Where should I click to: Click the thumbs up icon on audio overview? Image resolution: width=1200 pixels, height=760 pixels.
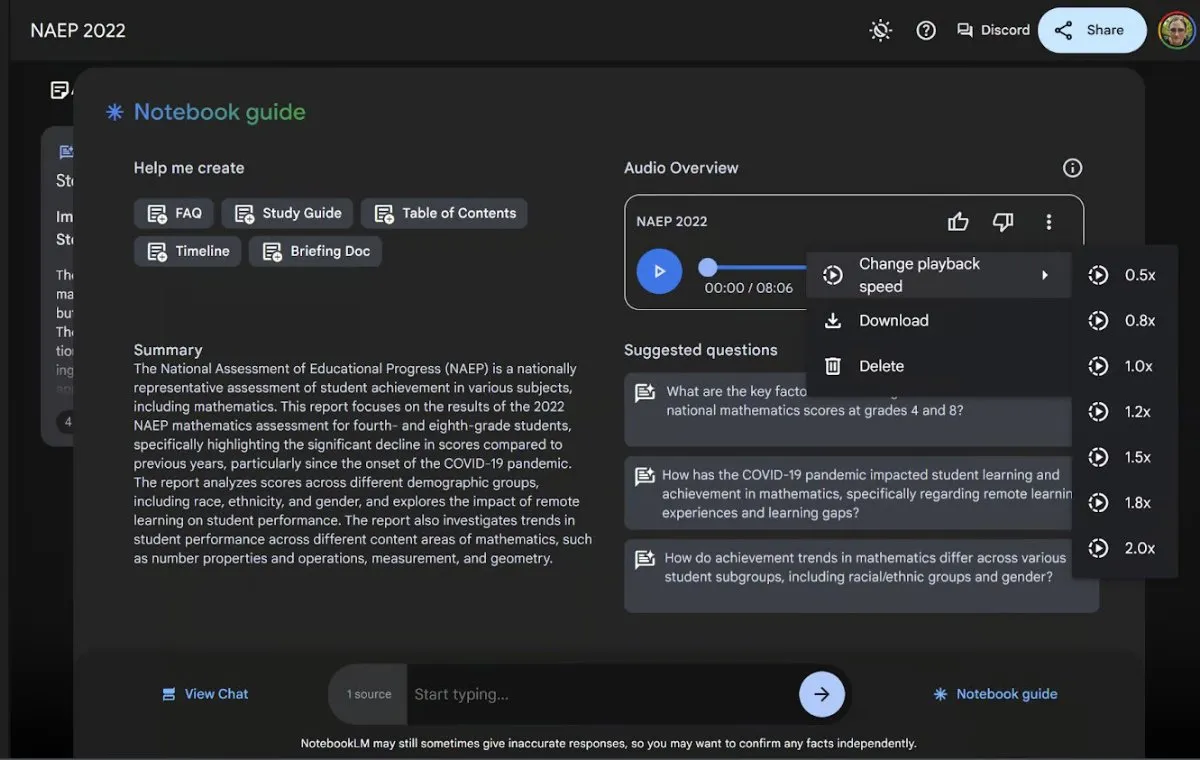tap(958, 222)
